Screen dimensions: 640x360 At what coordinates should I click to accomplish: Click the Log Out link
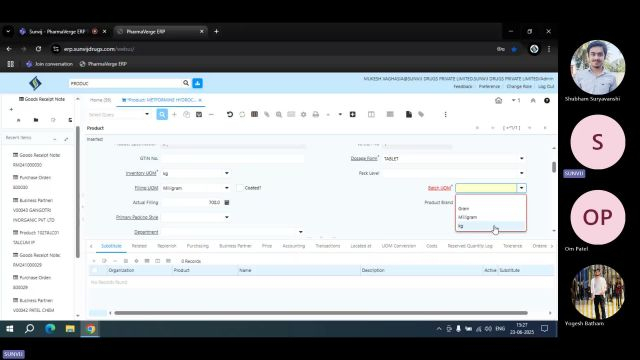[546, 87]
